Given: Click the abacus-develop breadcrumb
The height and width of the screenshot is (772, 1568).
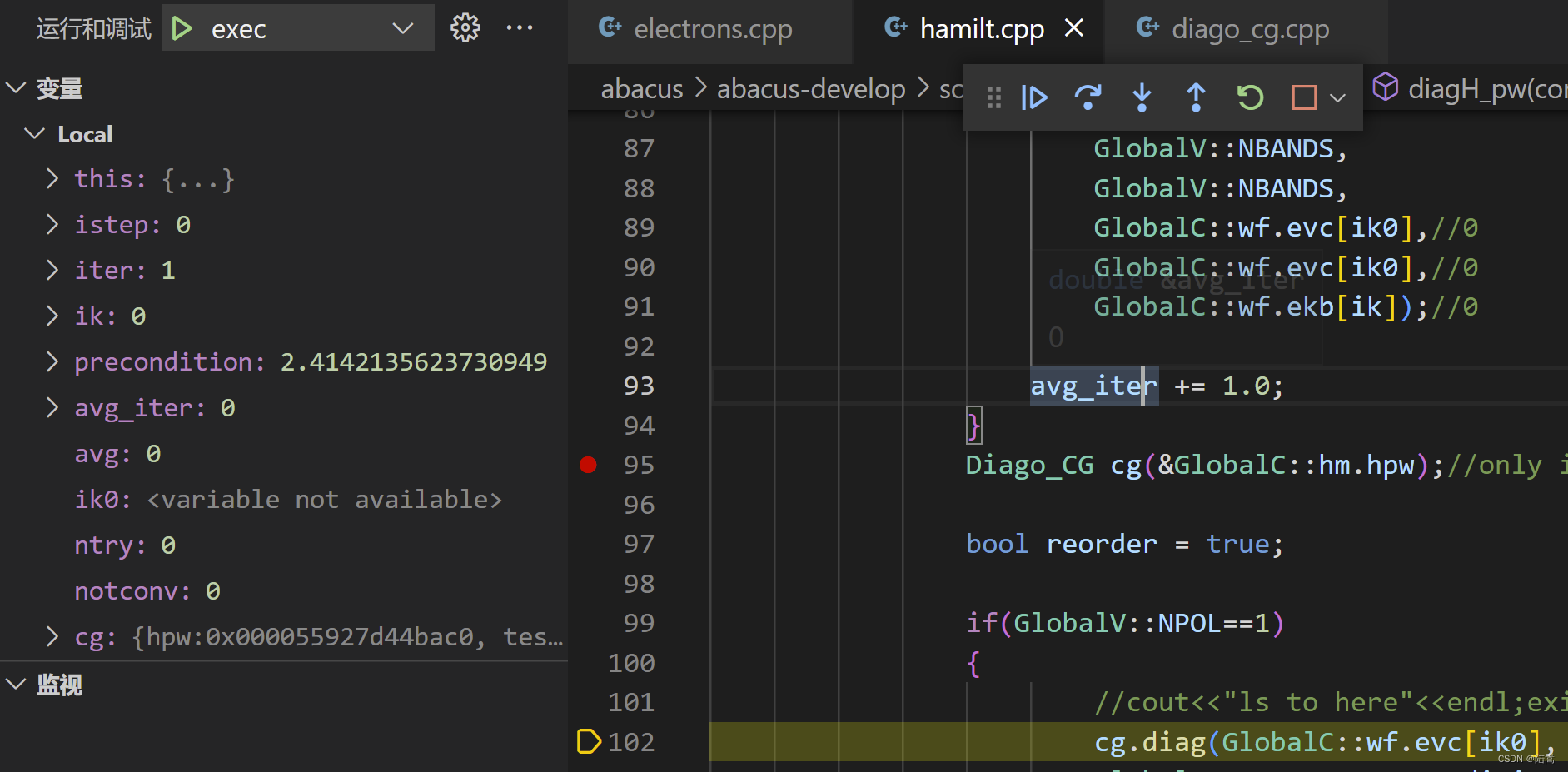Looking at the screenshot, I should point(811,88).
